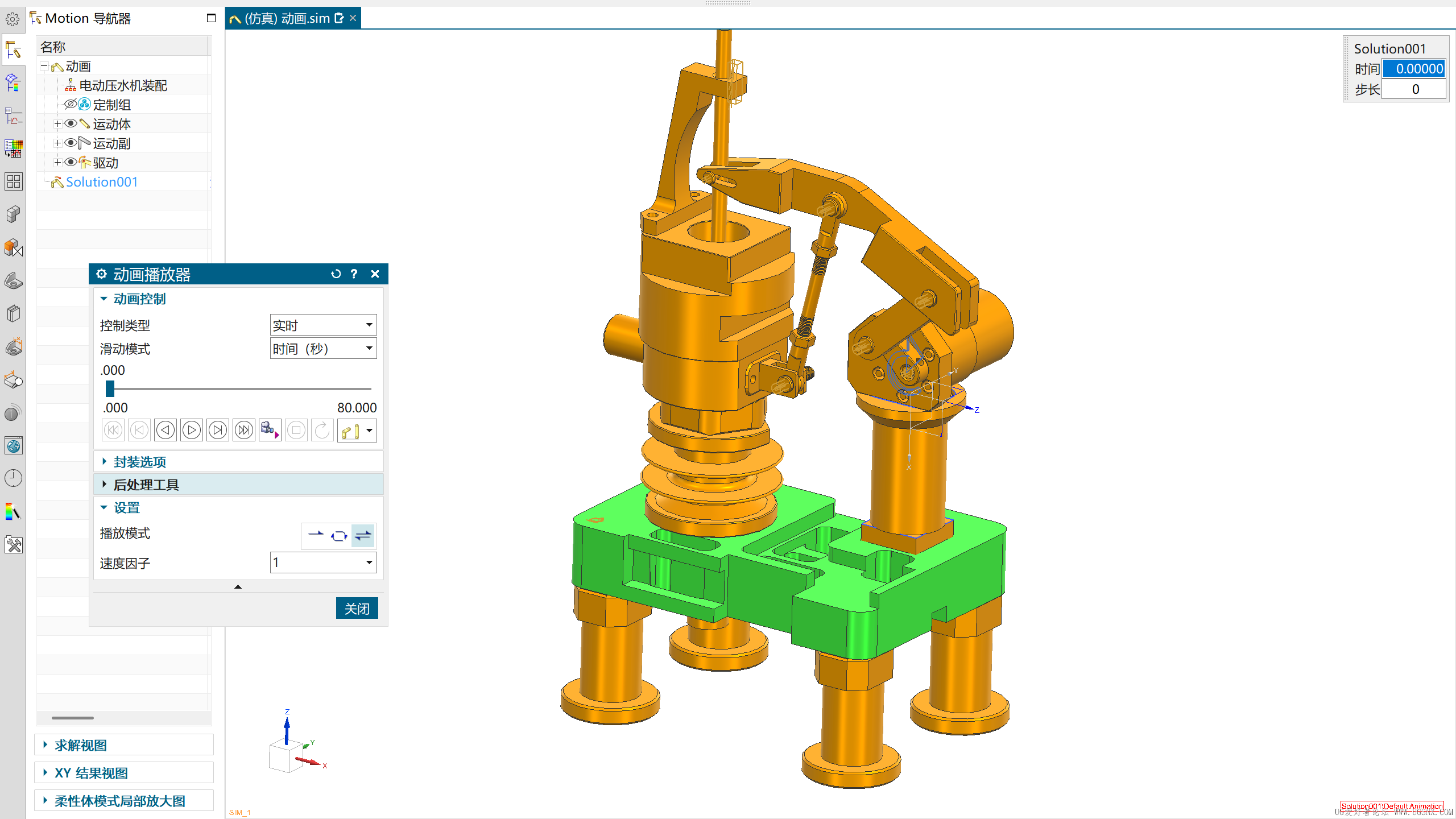Toggle eye visibility of 运动体

click(71, 124)
